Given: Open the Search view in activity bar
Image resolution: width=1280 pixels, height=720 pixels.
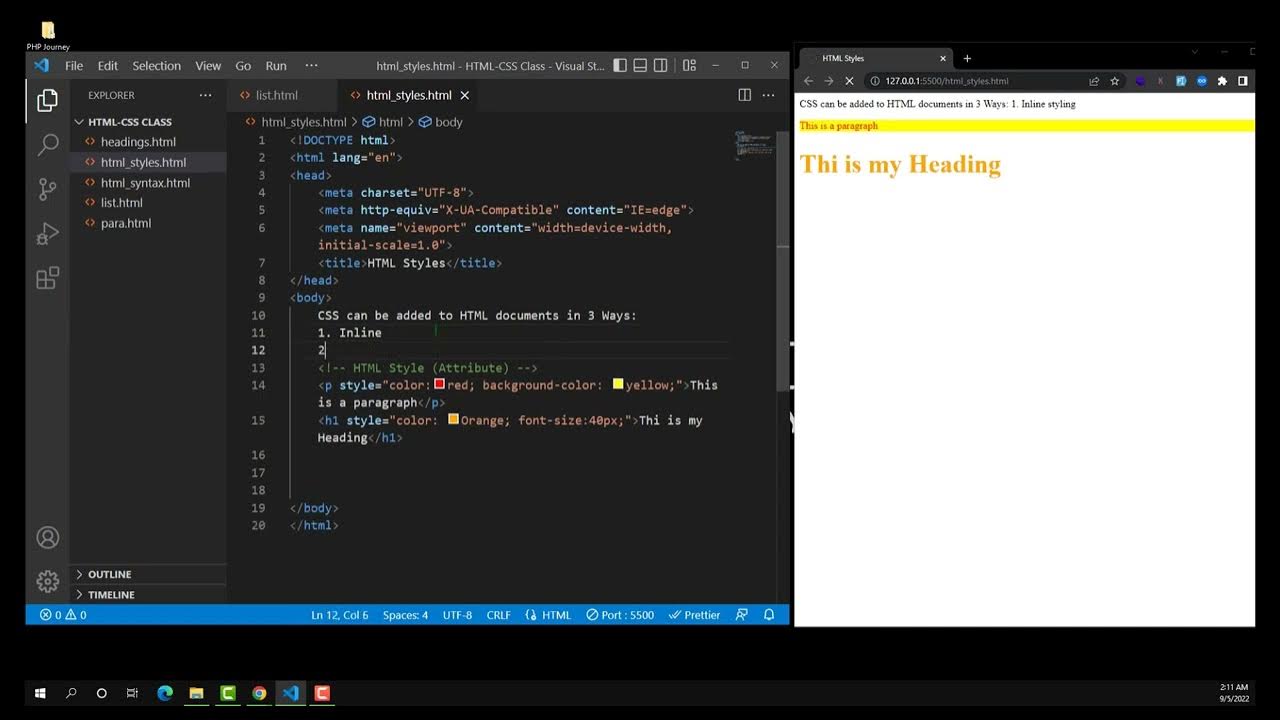Looking at the screenshot, I should coord(47,145).
